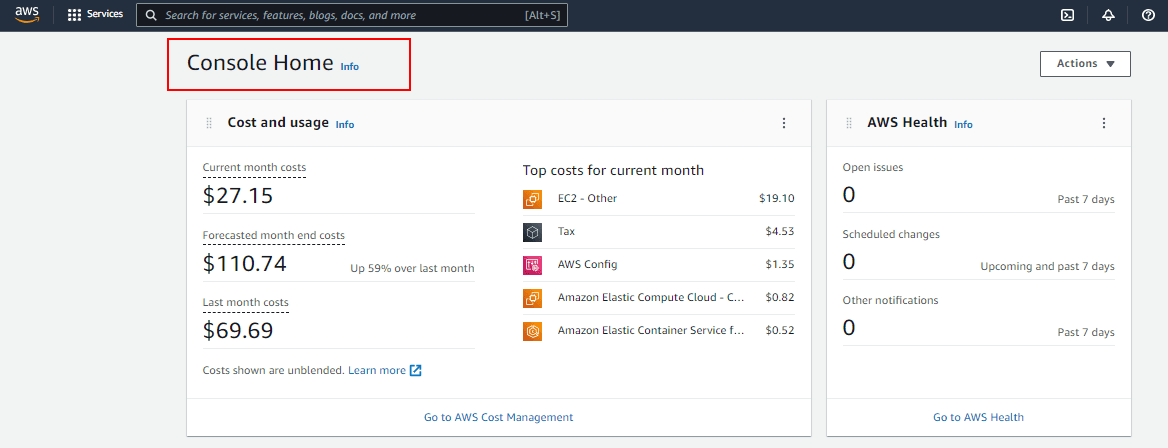The width and height of the screenshot is (1168, 448).
Task: Expand the Actions dropdown
Action: (x=1085, y=64)
